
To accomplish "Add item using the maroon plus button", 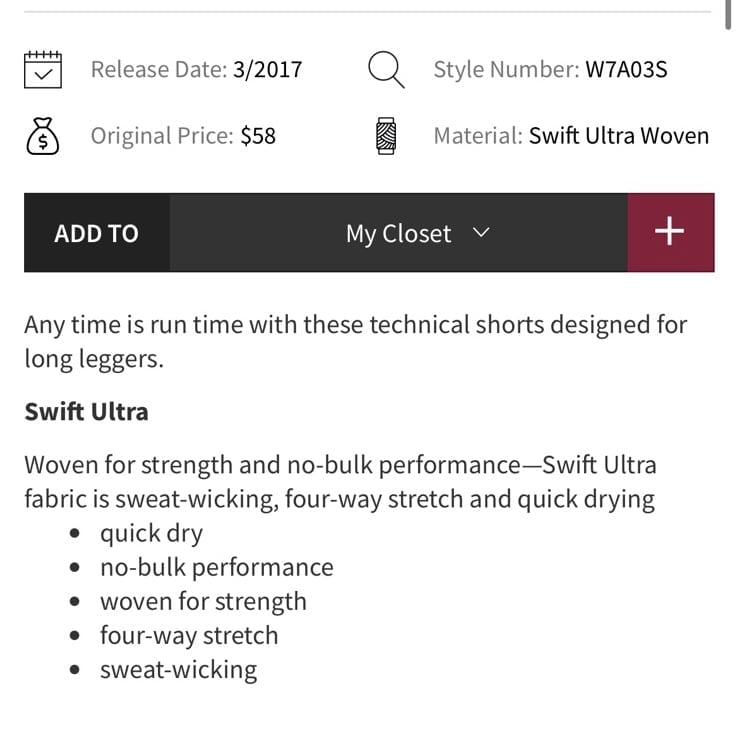I will (671, 232).
